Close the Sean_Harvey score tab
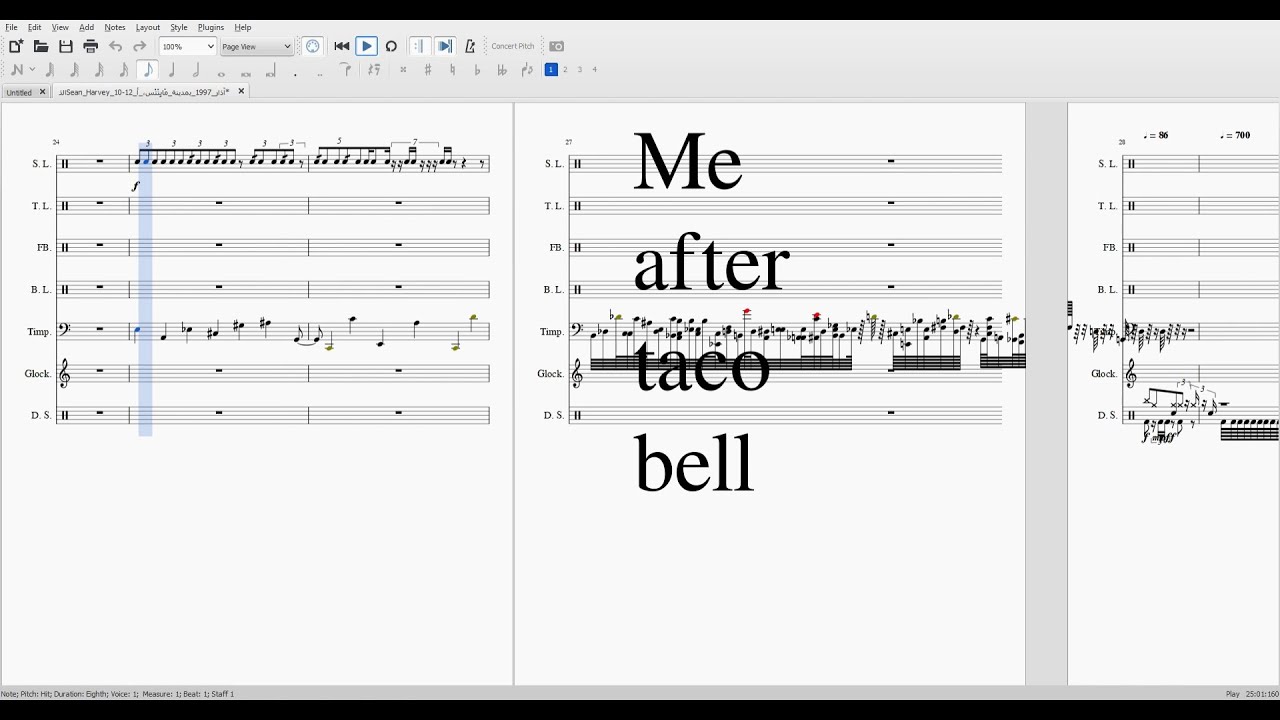 [241, 91]
